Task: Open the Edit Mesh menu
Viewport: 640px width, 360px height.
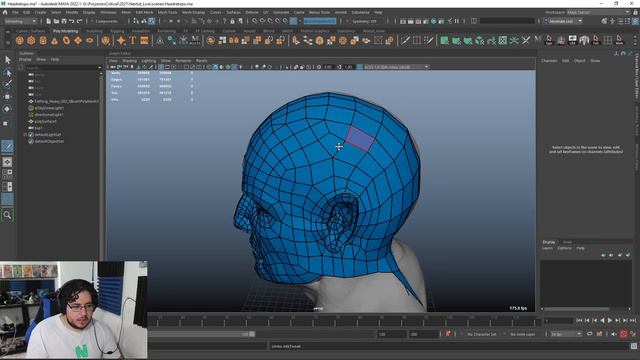Action: click(144, 12)
